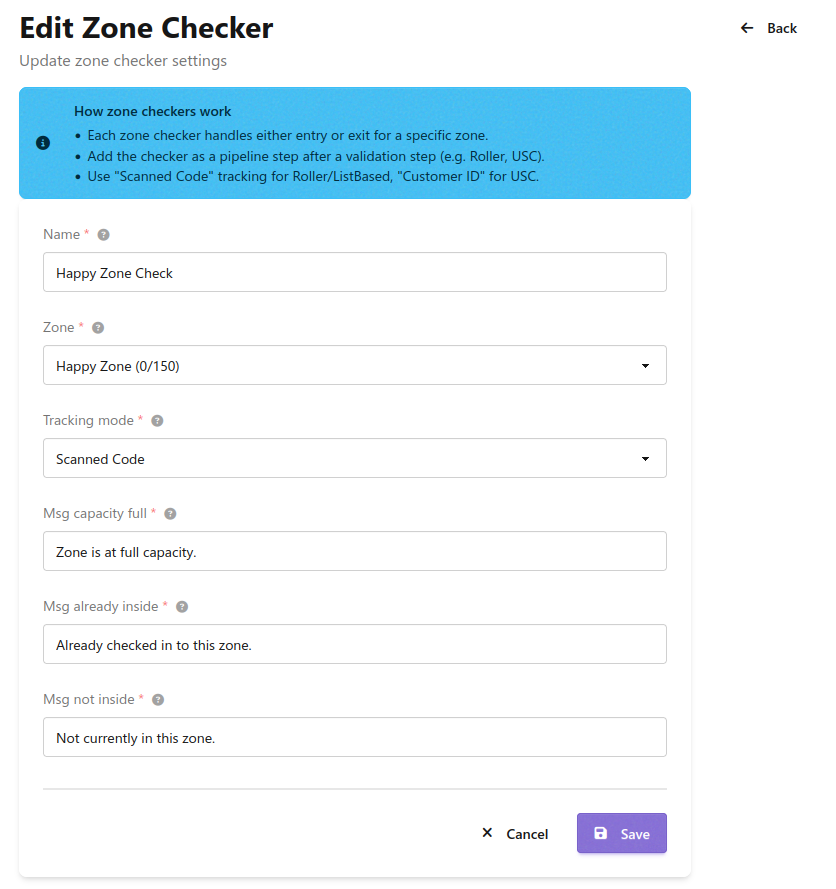Click the X icon beside Cancel
Screen dimensions: 836x889
tap(487, 832)
